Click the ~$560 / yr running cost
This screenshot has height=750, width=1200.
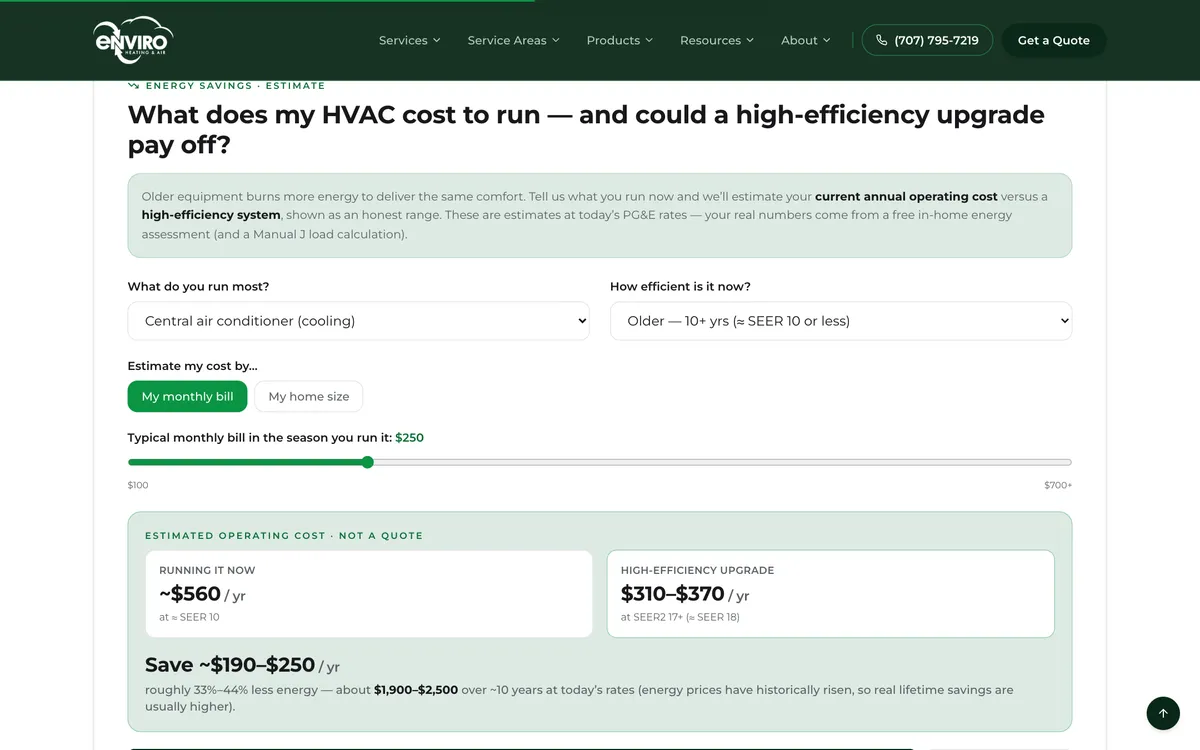click(202, 594)
